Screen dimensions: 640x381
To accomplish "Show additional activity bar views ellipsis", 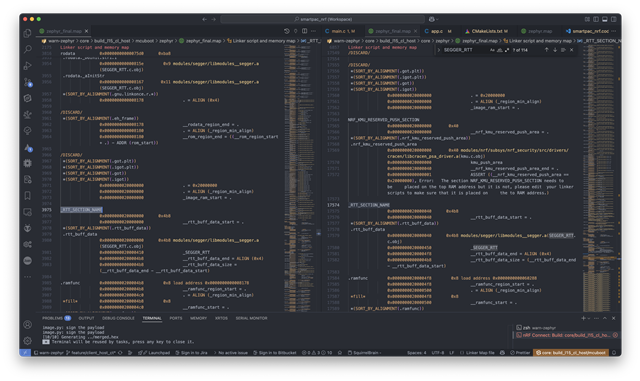I will tap(27, 277).
